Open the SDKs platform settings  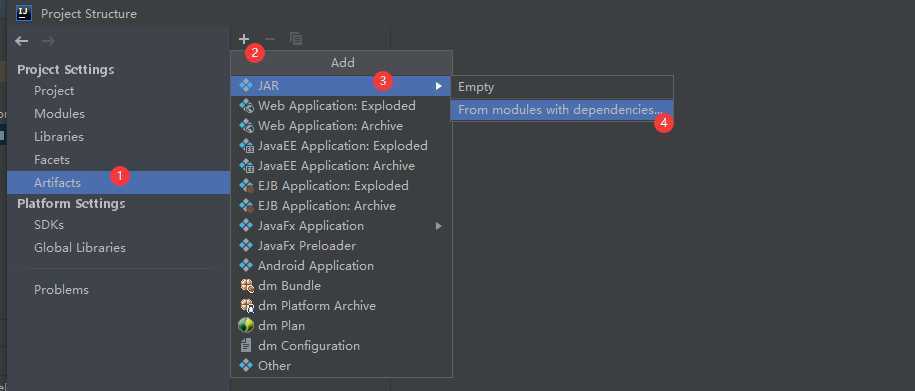pyautogui.click(x=49, y=225)
